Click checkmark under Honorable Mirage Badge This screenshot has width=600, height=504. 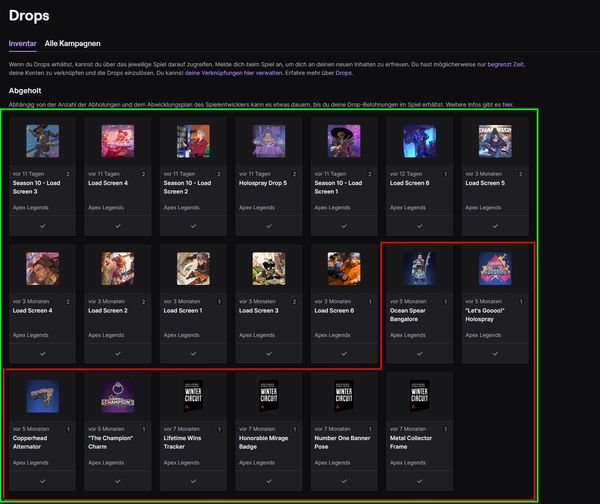click(x=269, y=481)
